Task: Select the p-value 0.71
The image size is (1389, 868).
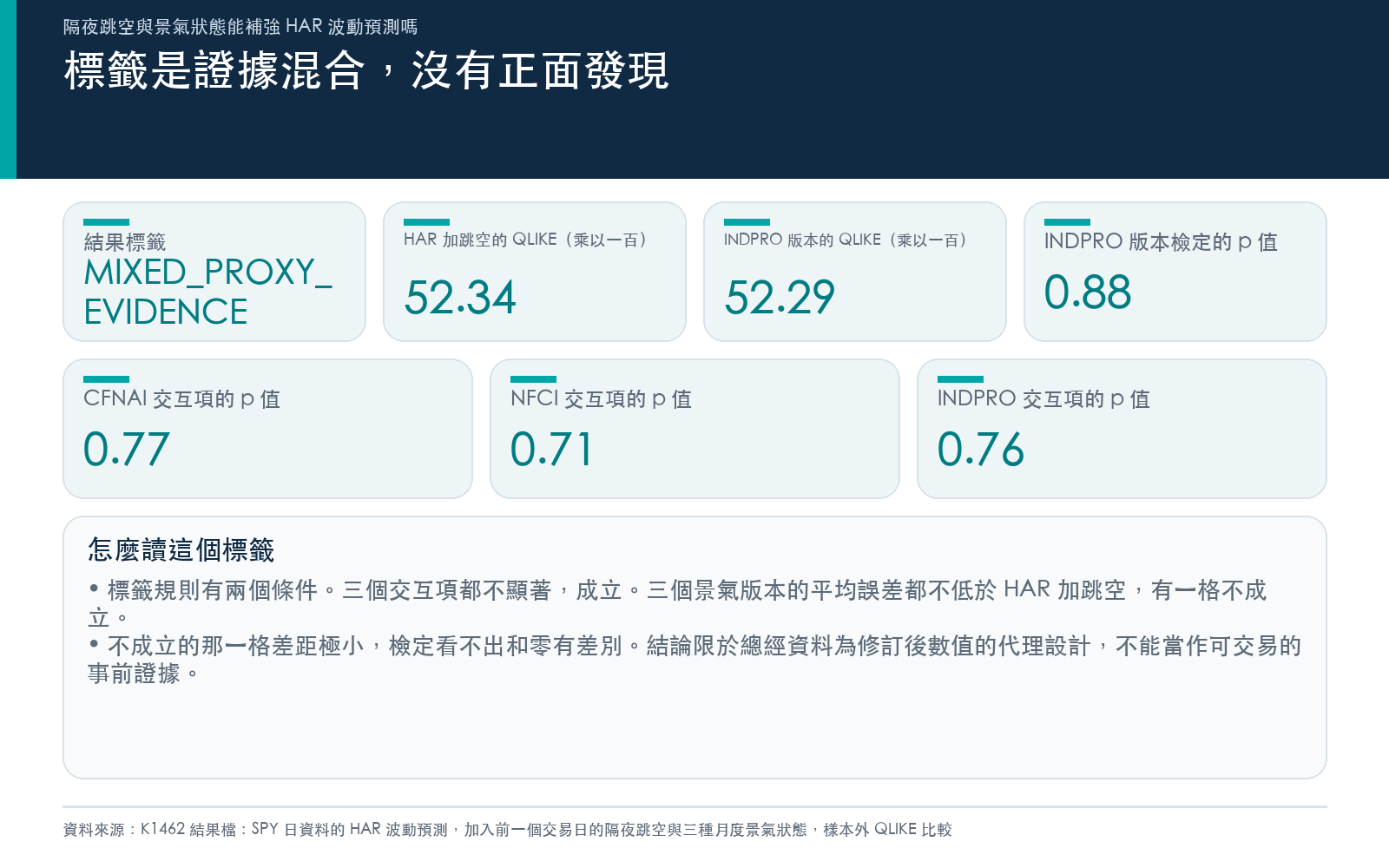Action: click(x=551, y=449)
